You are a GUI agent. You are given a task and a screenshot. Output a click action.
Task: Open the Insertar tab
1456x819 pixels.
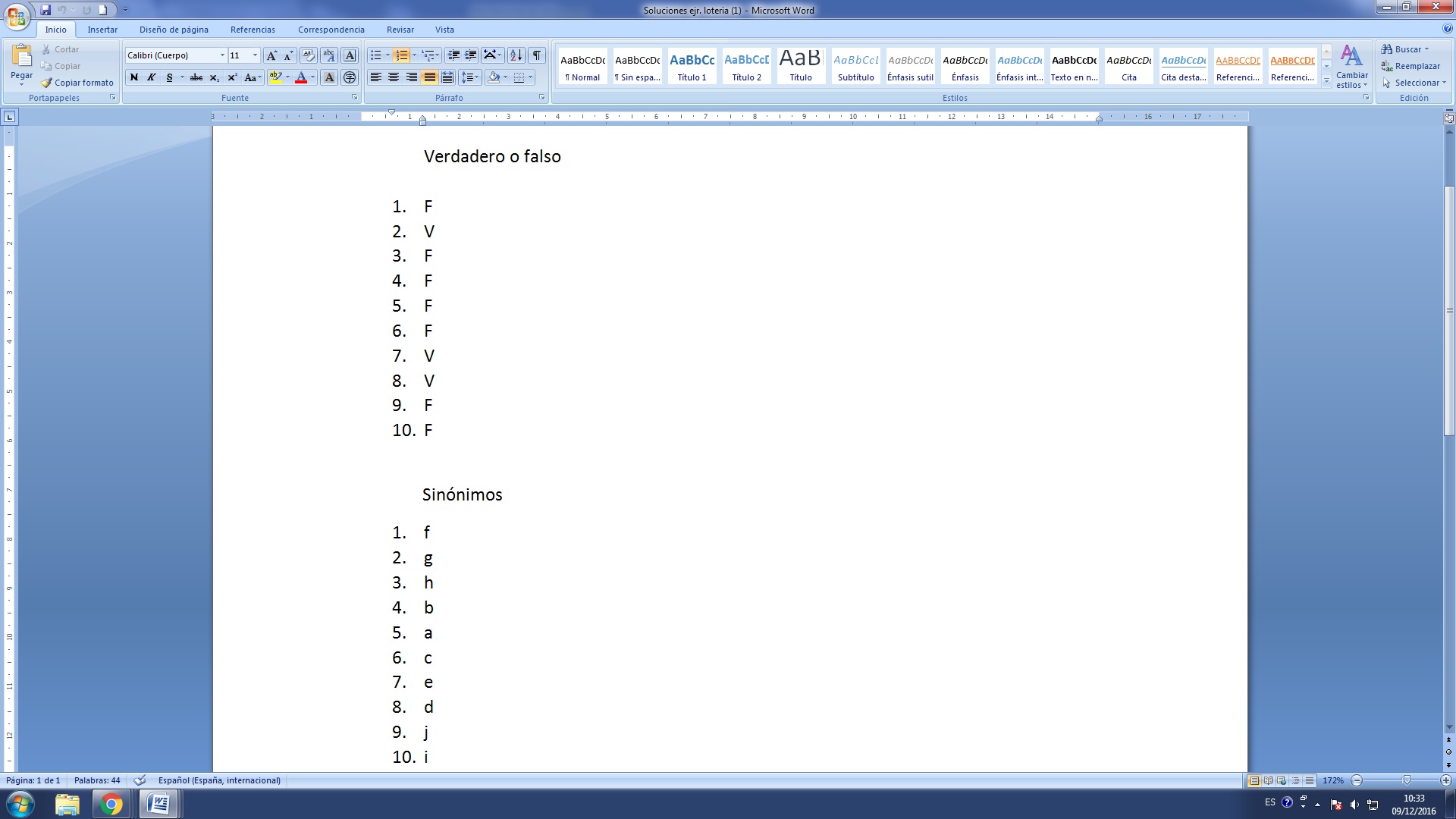pyautogui.click(x=102, y=30)
